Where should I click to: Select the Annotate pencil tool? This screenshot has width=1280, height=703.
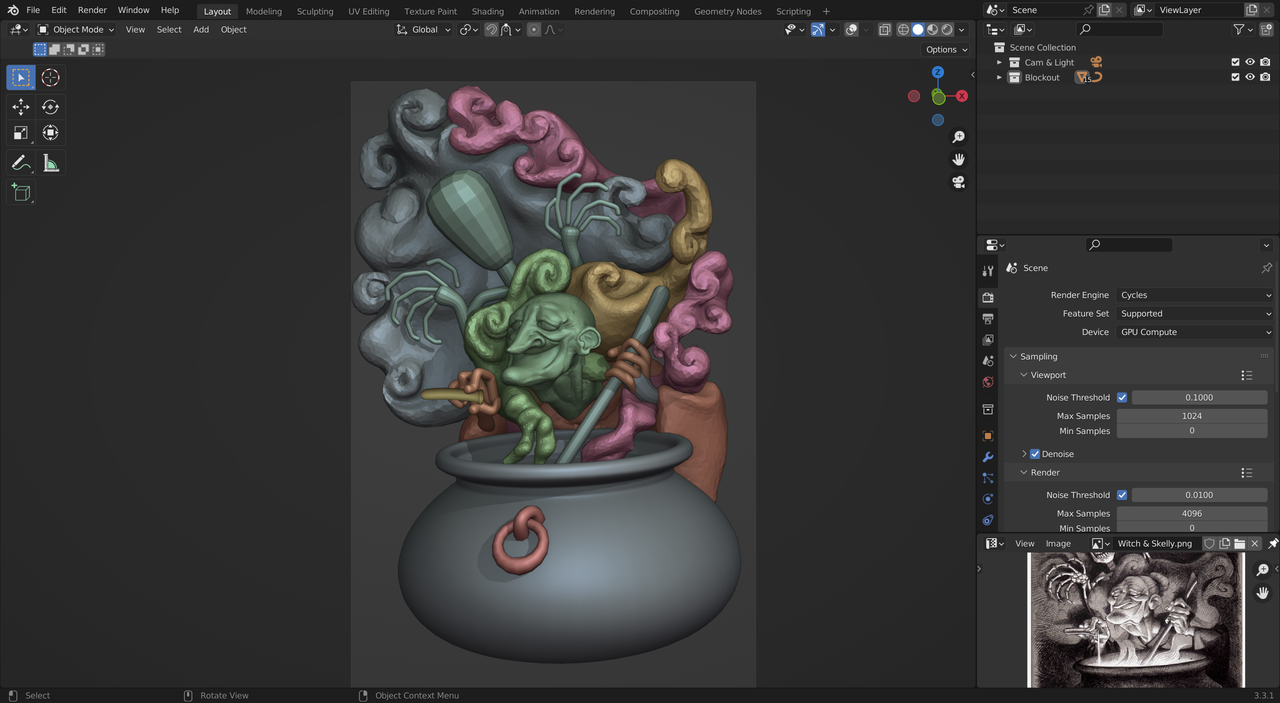(x=21, y=163)
